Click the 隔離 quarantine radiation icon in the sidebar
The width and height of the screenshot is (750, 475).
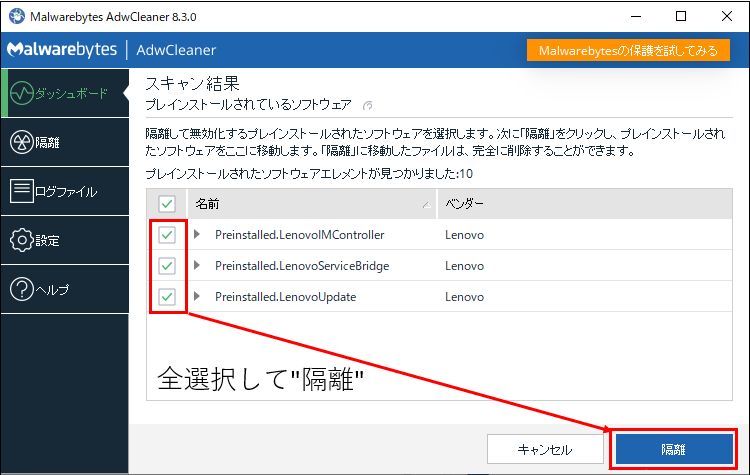click(22, 142)
